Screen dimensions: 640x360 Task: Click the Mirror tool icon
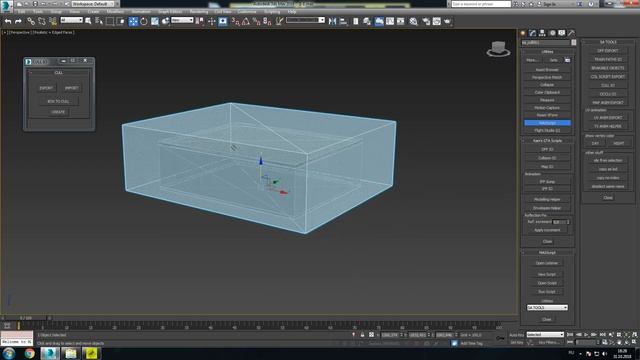332,21
